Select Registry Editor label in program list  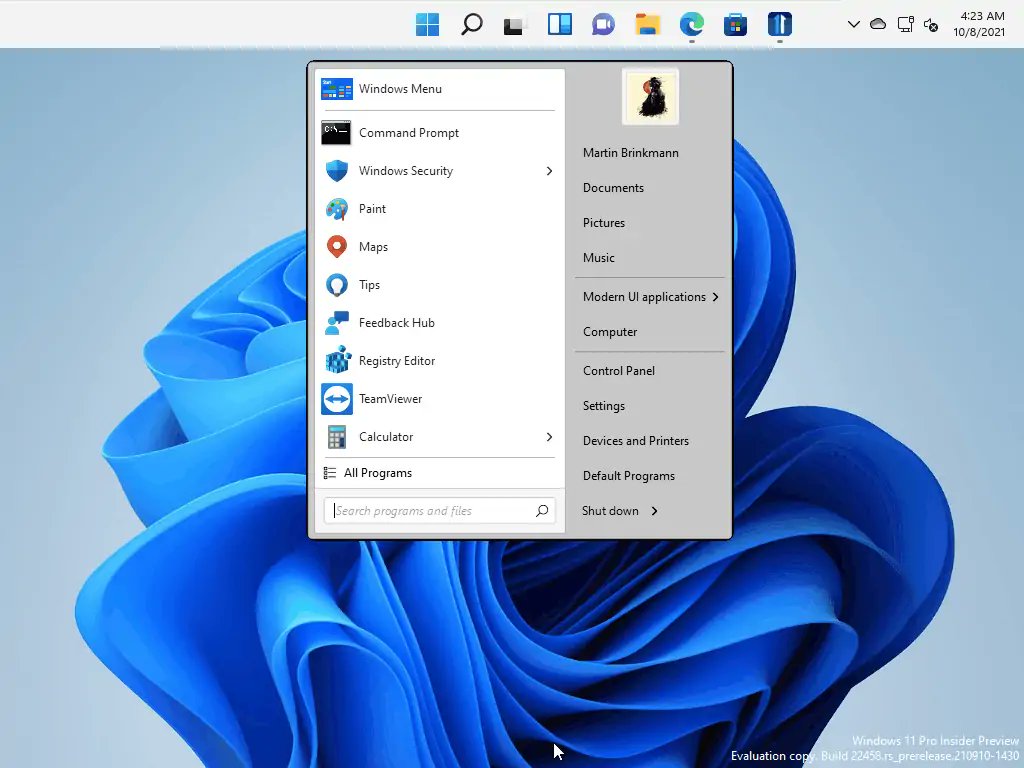point(397,360)
